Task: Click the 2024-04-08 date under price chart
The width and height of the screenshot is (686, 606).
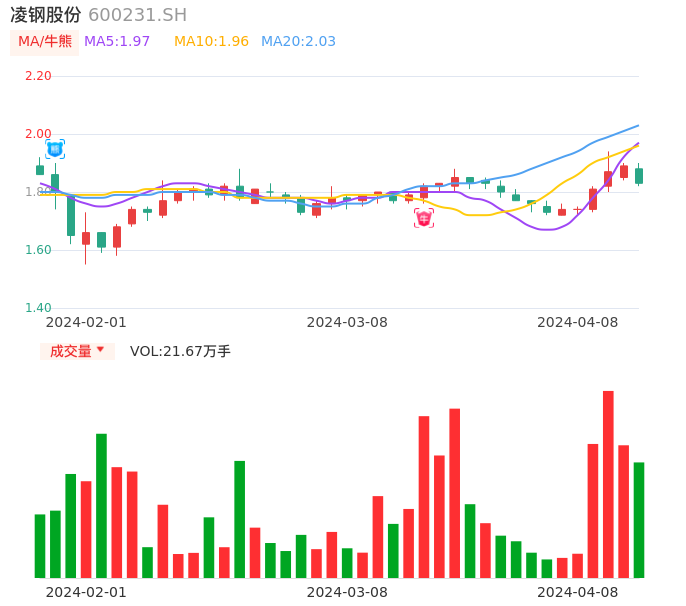Action: [578, 322]
